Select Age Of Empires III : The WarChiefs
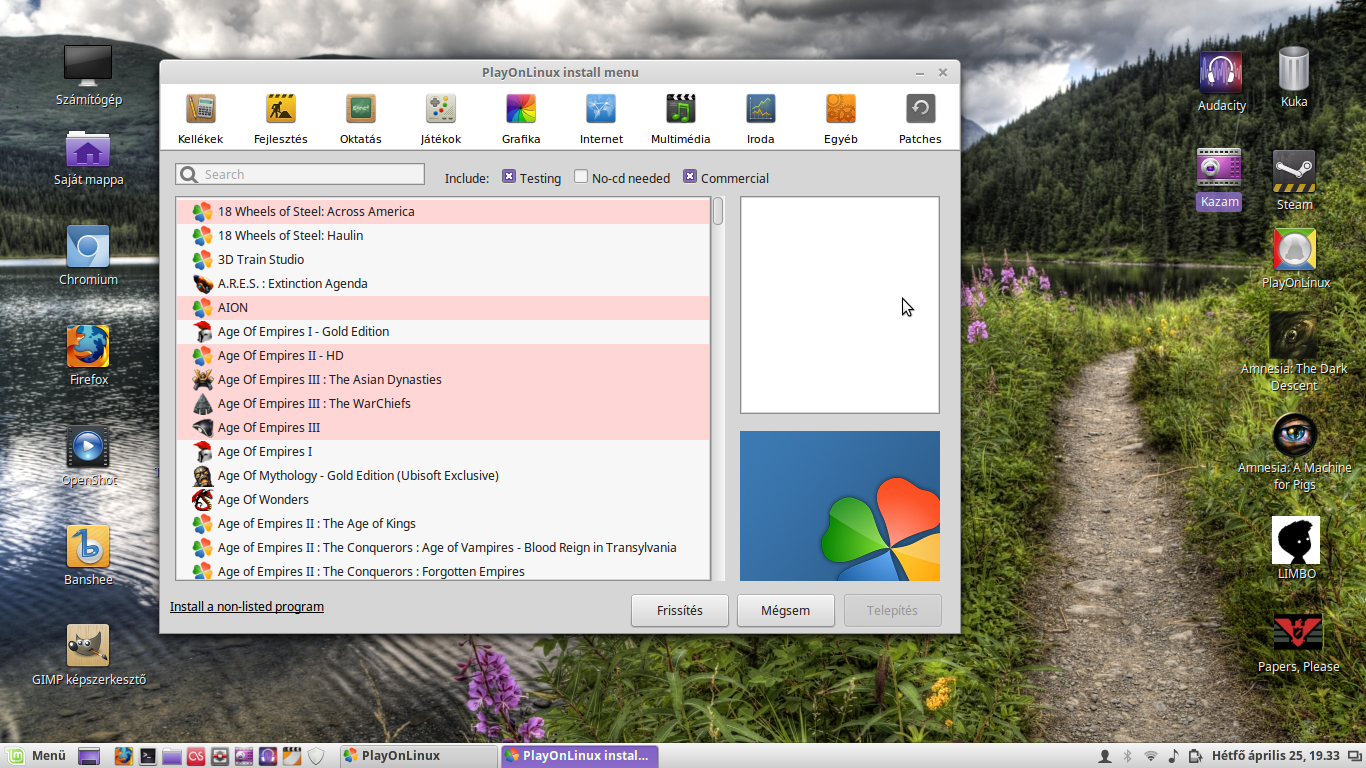1366x768 pixels. (x=443, y=403)
